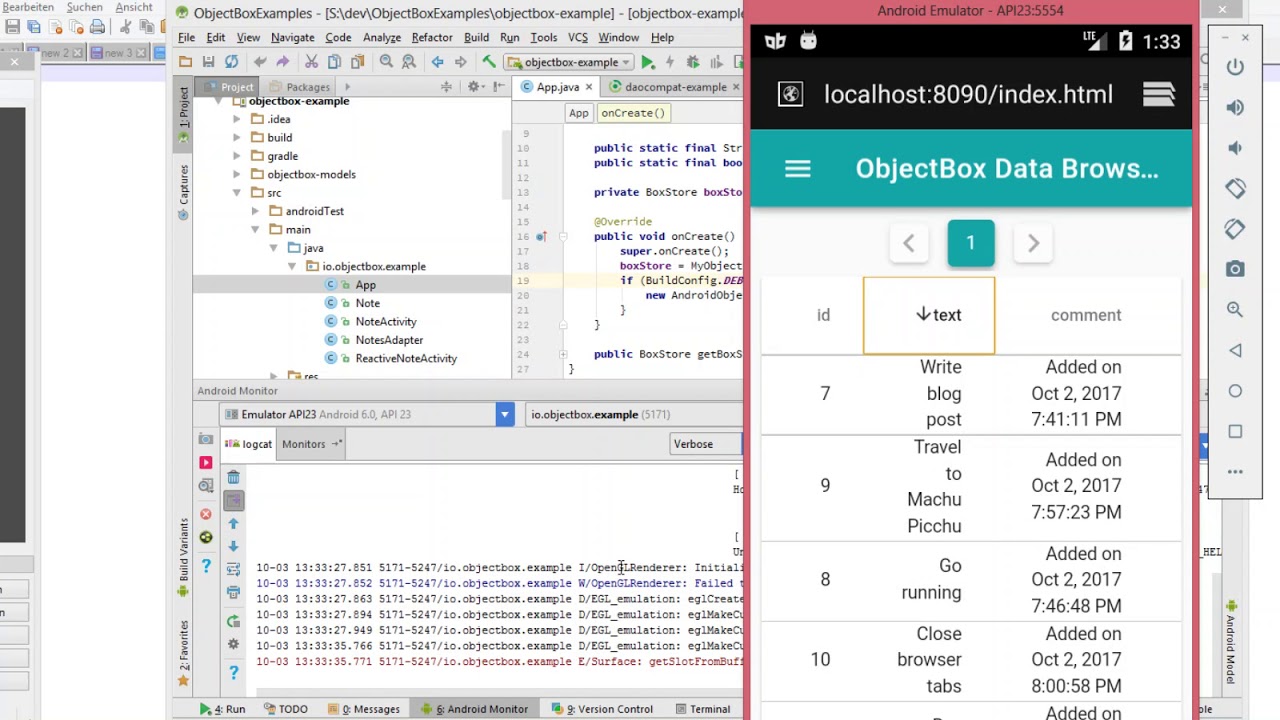Click page 1 button in data browser
1280x720 pixels.
pos(970,243)
